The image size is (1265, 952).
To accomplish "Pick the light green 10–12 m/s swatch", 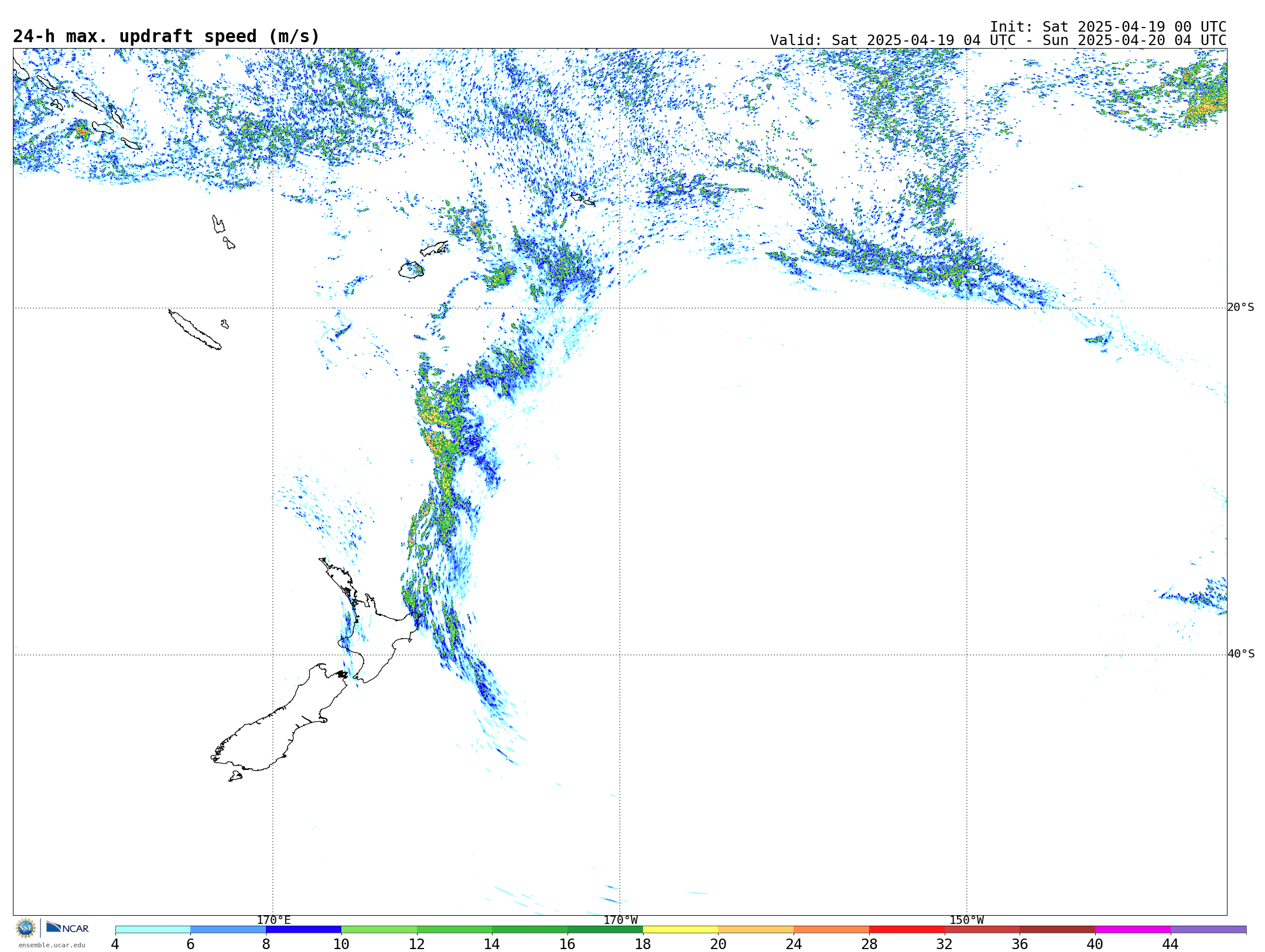I will (379, 929).
